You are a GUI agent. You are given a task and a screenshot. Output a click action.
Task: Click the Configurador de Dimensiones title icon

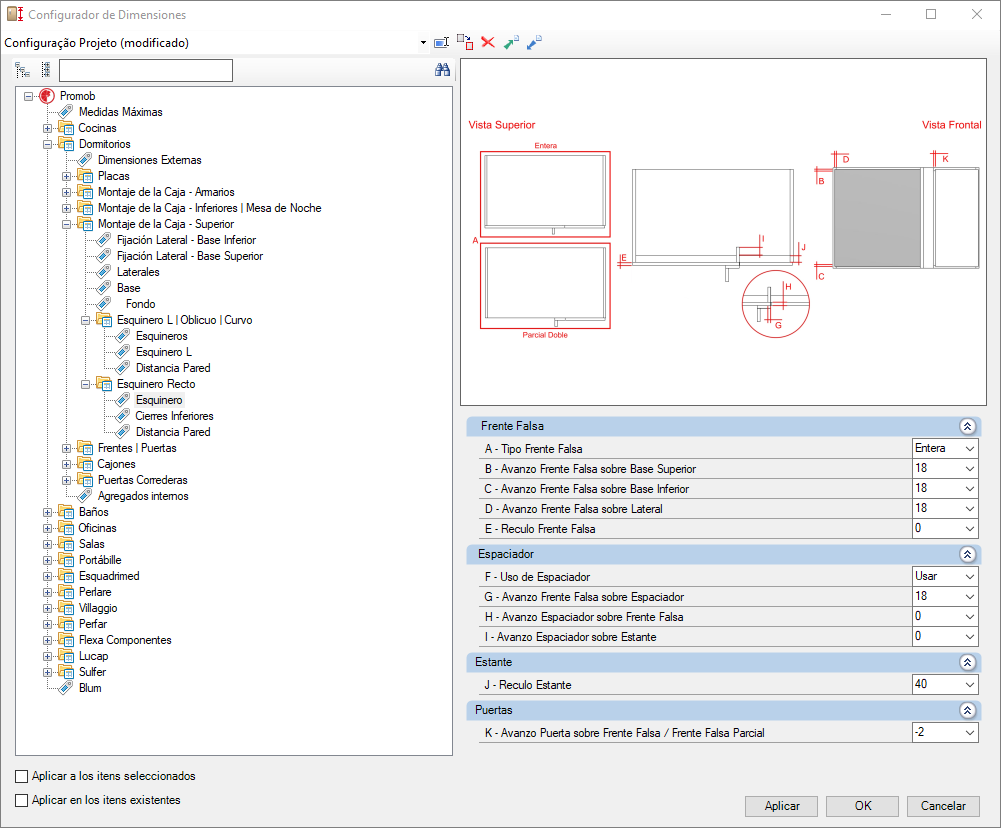[15, 14]
